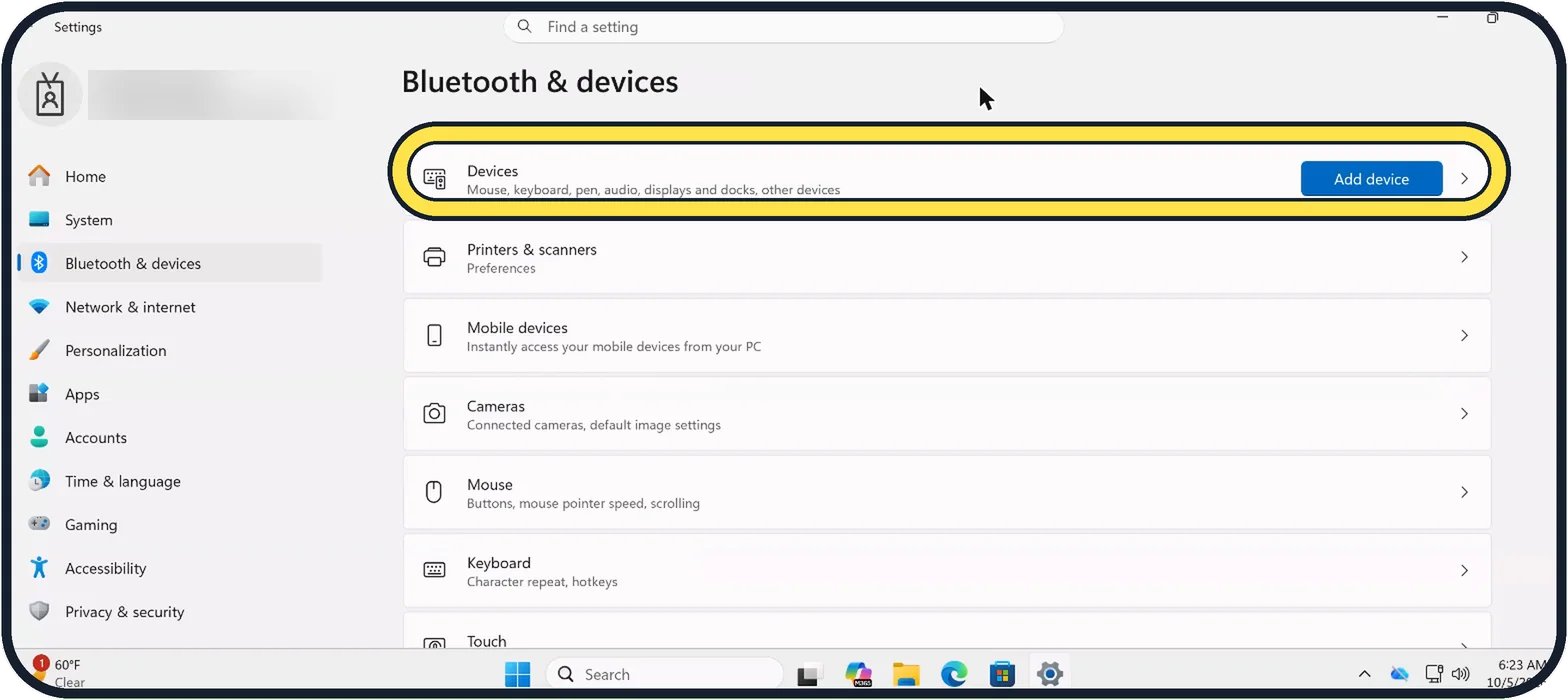Open Windows Start menu

tap(518, 675)
